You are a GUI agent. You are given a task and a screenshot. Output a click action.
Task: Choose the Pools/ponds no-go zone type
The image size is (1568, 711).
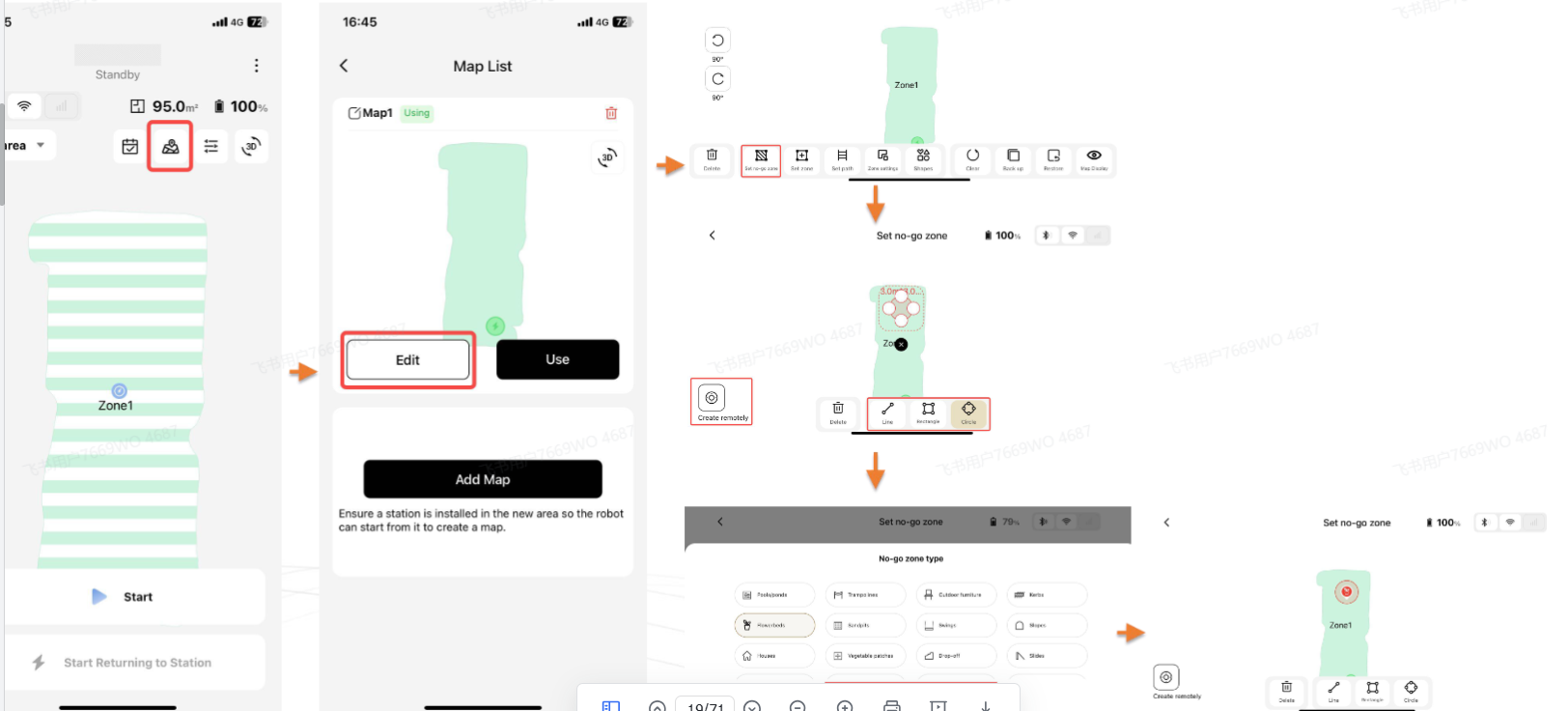click(774, 595)
